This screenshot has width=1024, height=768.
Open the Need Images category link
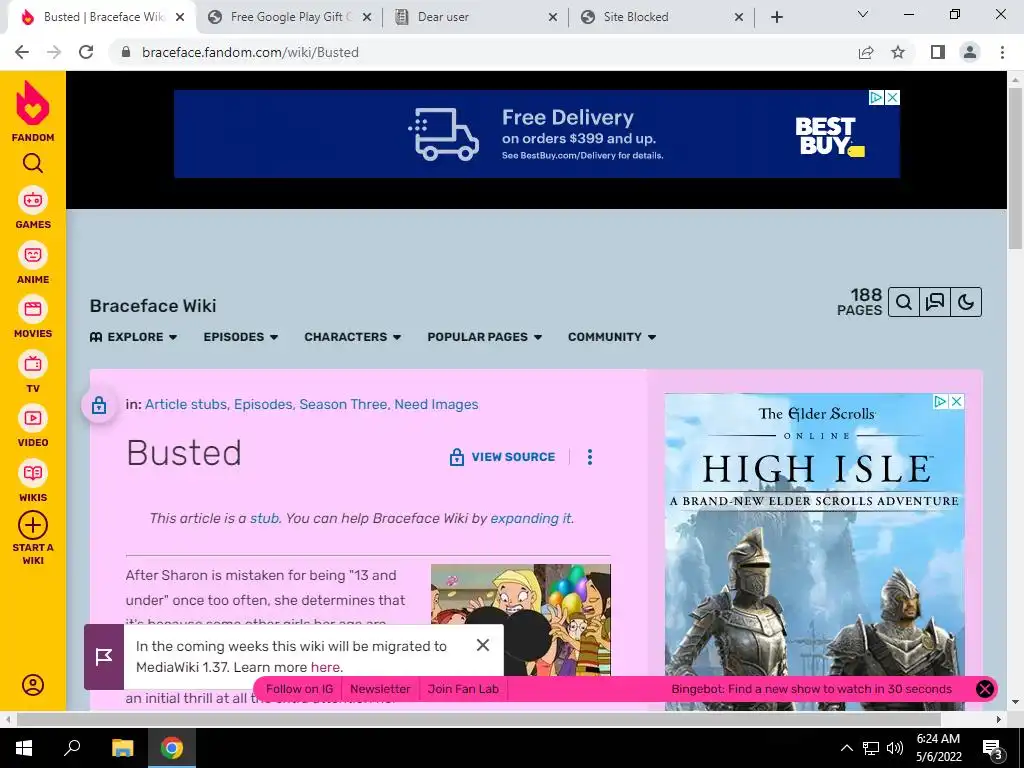click(436, 404)
